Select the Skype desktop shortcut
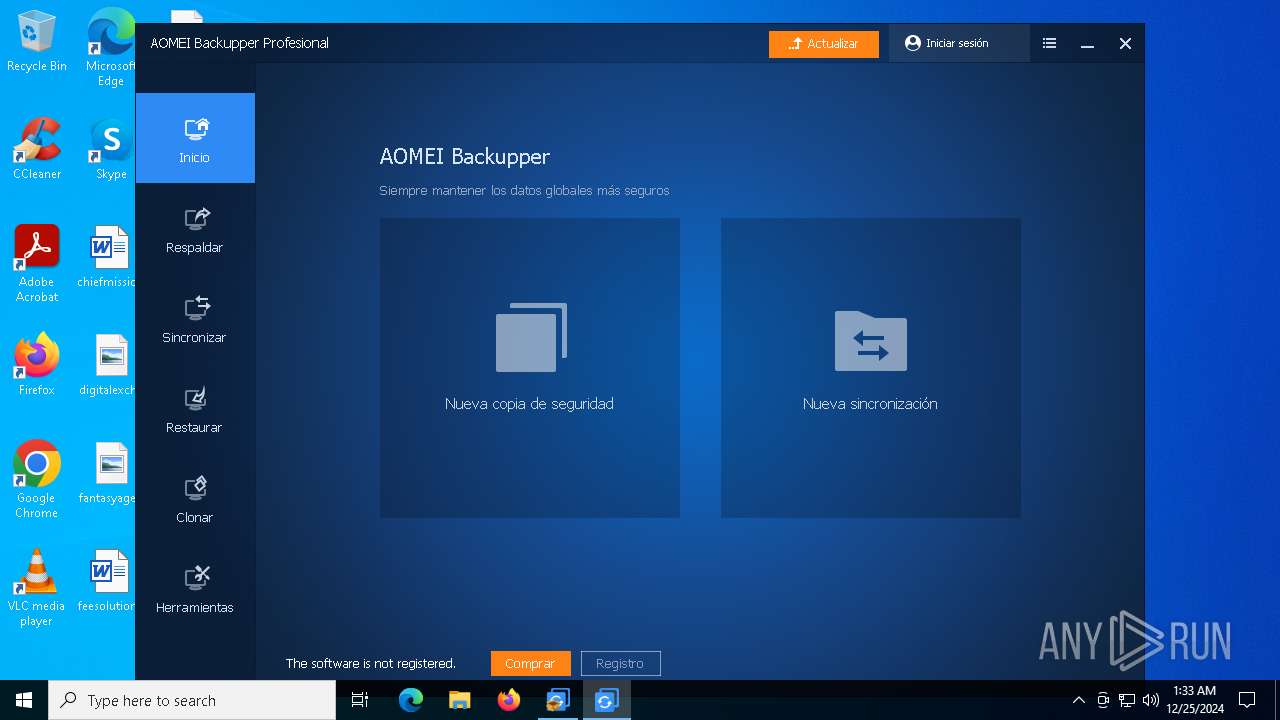Viewport: 1280px width, 720px height. (x=111, y=149)
